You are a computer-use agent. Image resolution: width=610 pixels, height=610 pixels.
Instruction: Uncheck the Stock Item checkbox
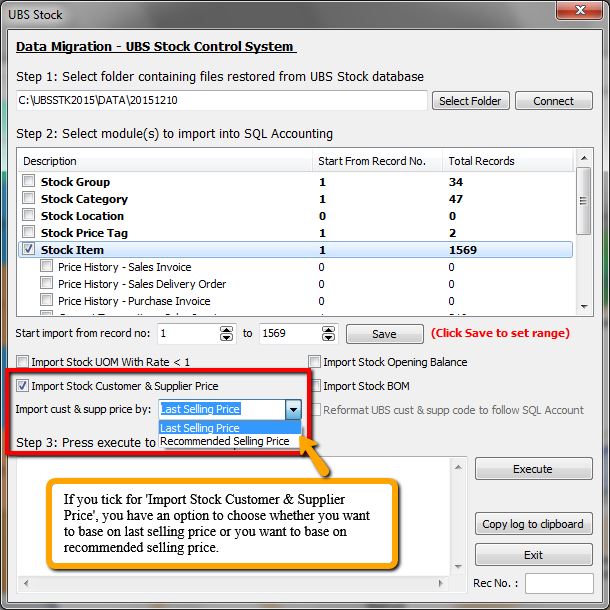[x=29, y=250]
